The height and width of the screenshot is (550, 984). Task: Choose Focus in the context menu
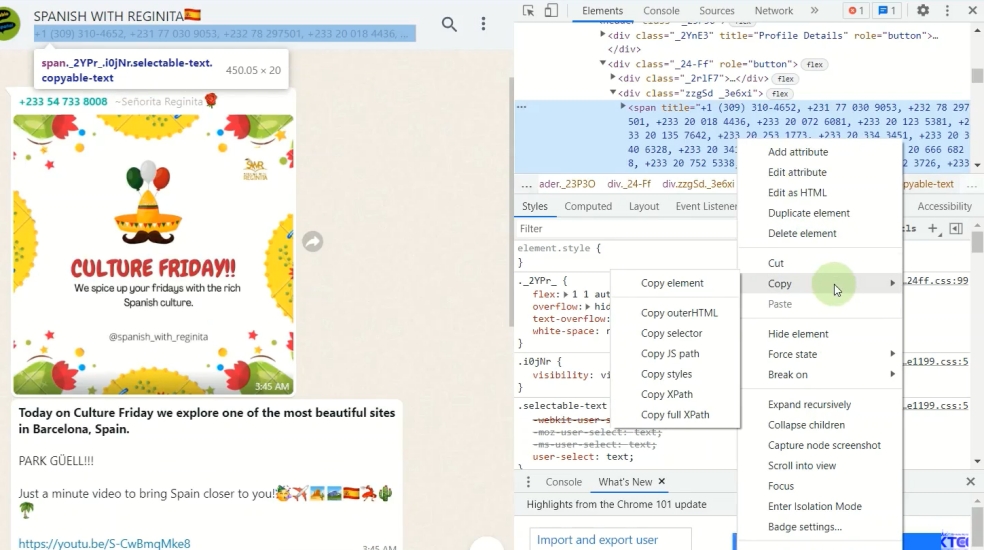point(820,486)
